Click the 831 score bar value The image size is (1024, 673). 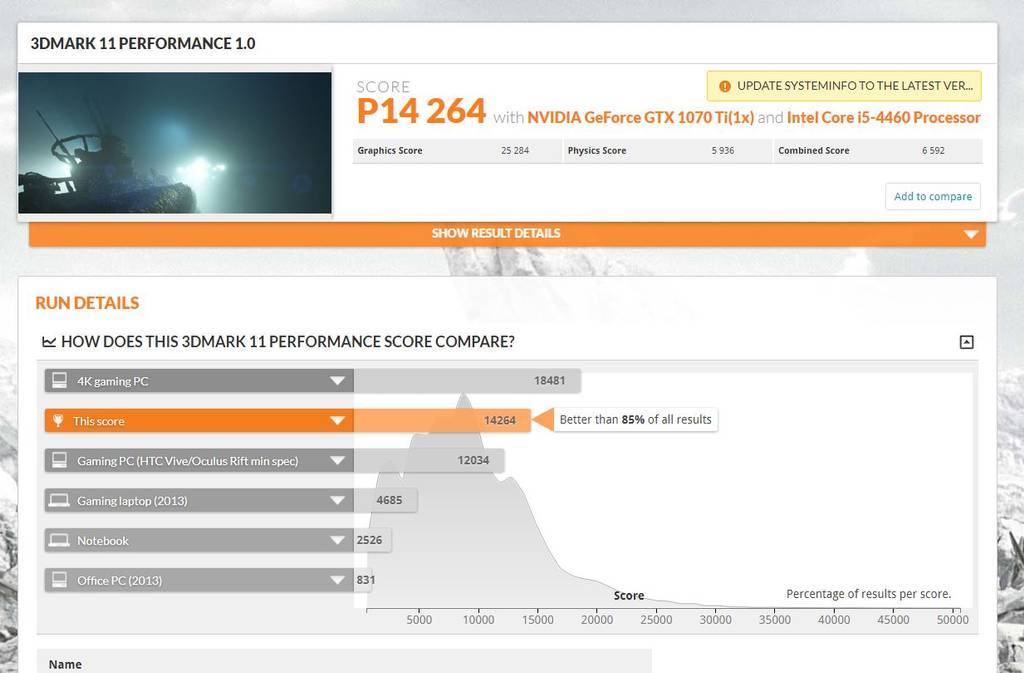(x=366, y=580)
